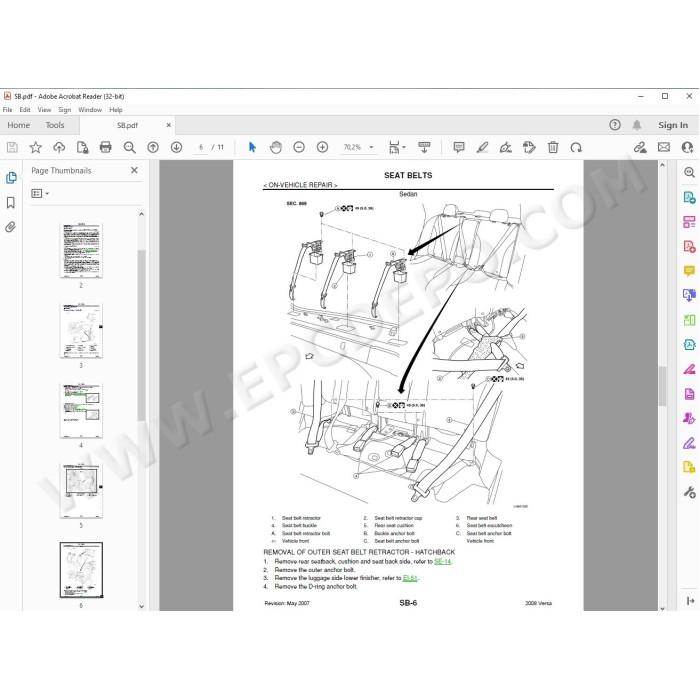Screen dimensions: 700x700
Task: Send the file by email envelope icon
Action: coord(664,147)
